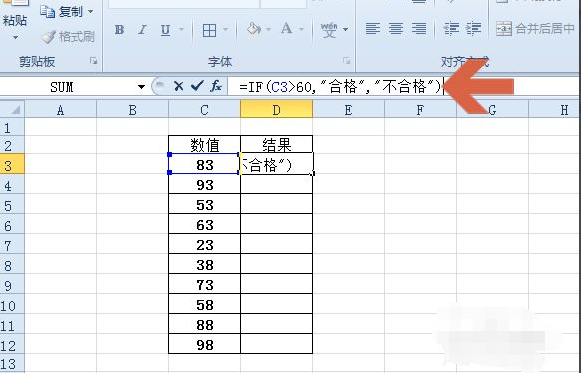
Task: Expand the Underline style dropdown
Action: point(182,29)
